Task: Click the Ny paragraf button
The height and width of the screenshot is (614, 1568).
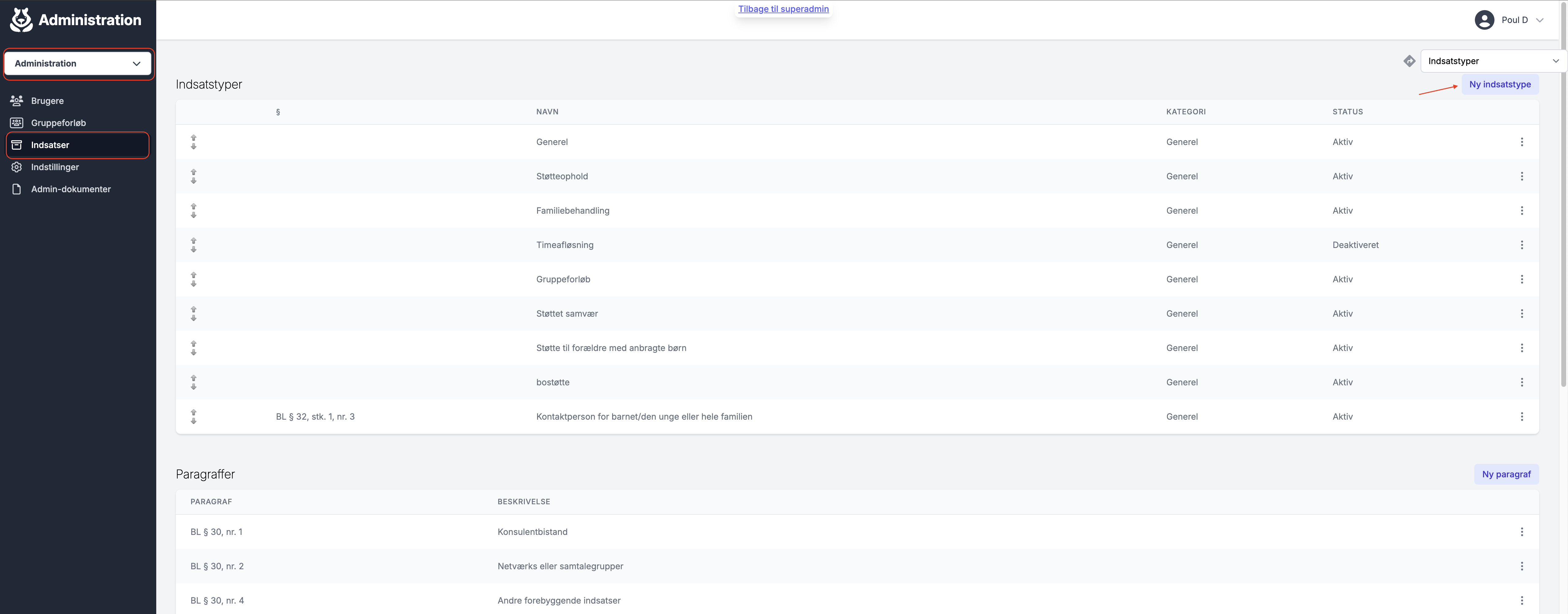Action: pyautogui.click(x=1506, y=474)
